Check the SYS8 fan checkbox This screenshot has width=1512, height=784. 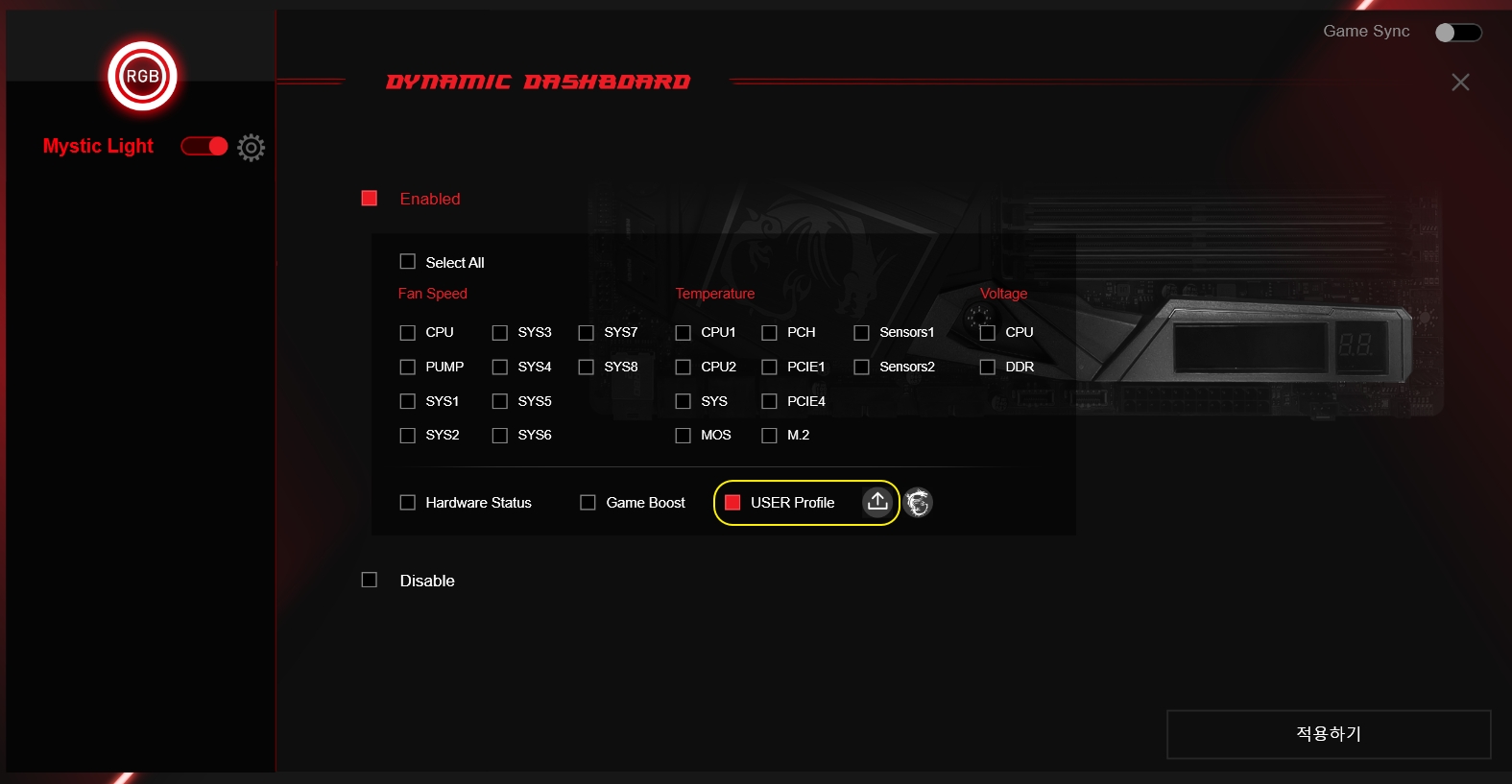587,367
